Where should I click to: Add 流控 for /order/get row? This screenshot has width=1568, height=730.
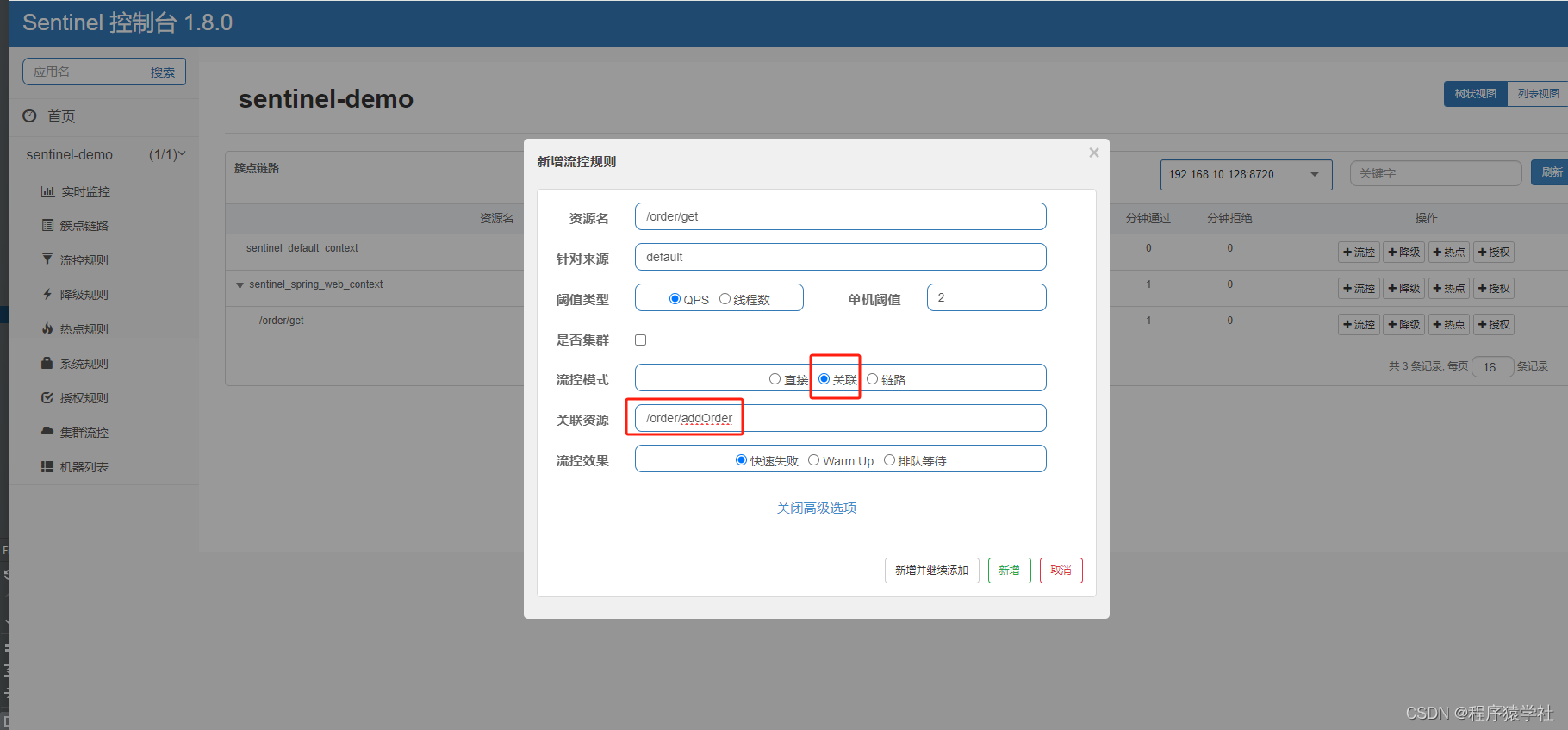(x=1359, y=325)
